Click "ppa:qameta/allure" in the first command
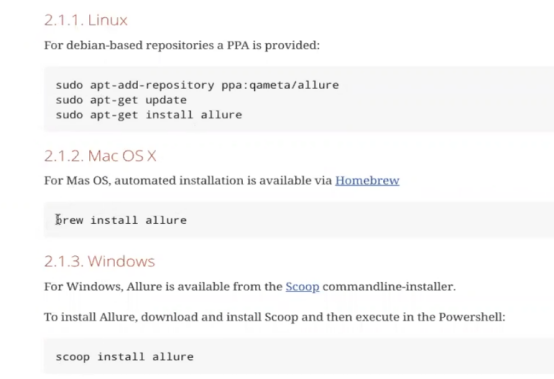 click(280, 85)
